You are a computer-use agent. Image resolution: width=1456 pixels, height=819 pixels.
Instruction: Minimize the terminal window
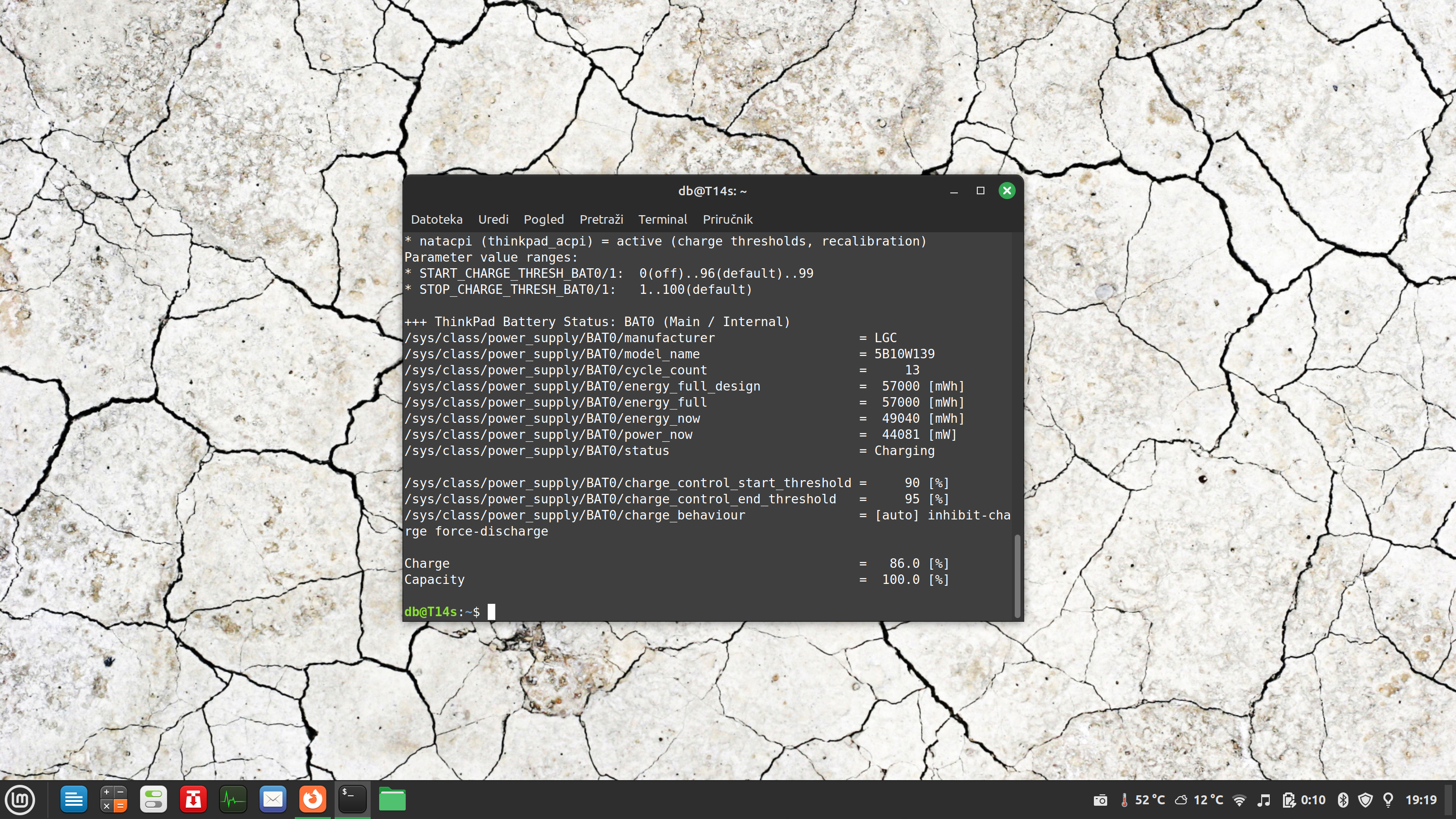coord(954,191)
